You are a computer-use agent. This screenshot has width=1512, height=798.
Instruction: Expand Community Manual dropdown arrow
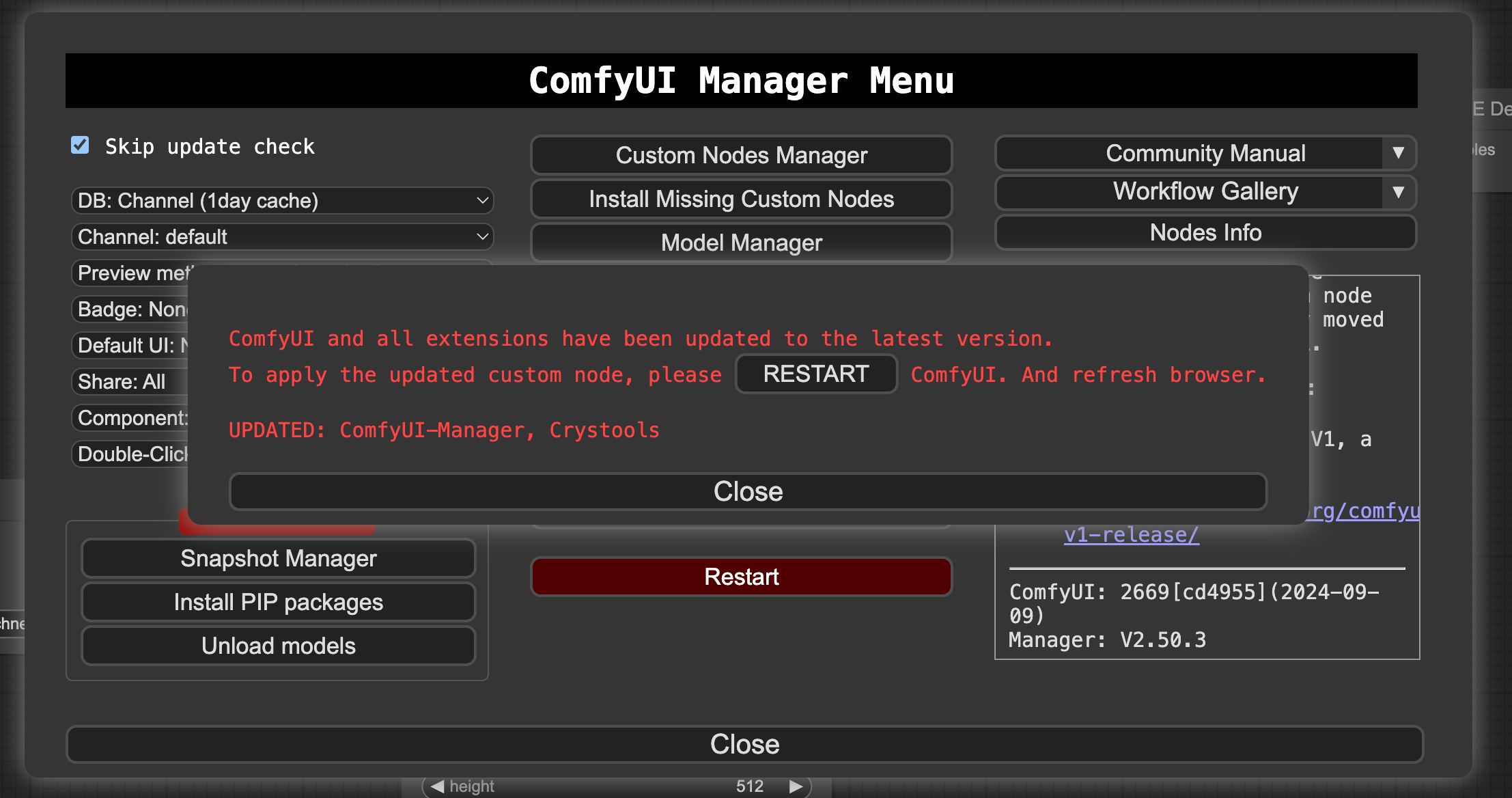pos(1398,153)
